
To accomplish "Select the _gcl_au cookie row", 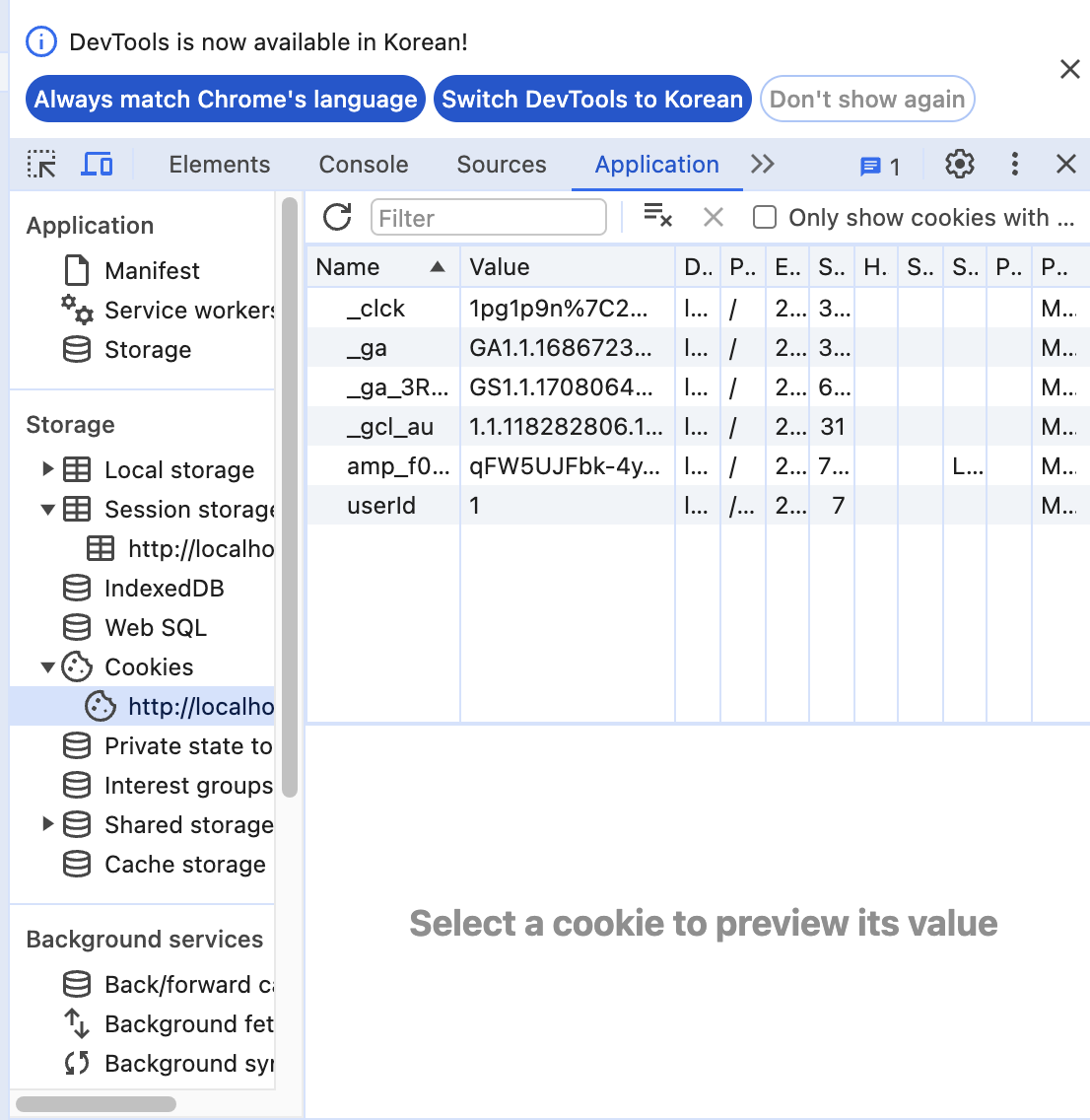I will coord(698,427).
